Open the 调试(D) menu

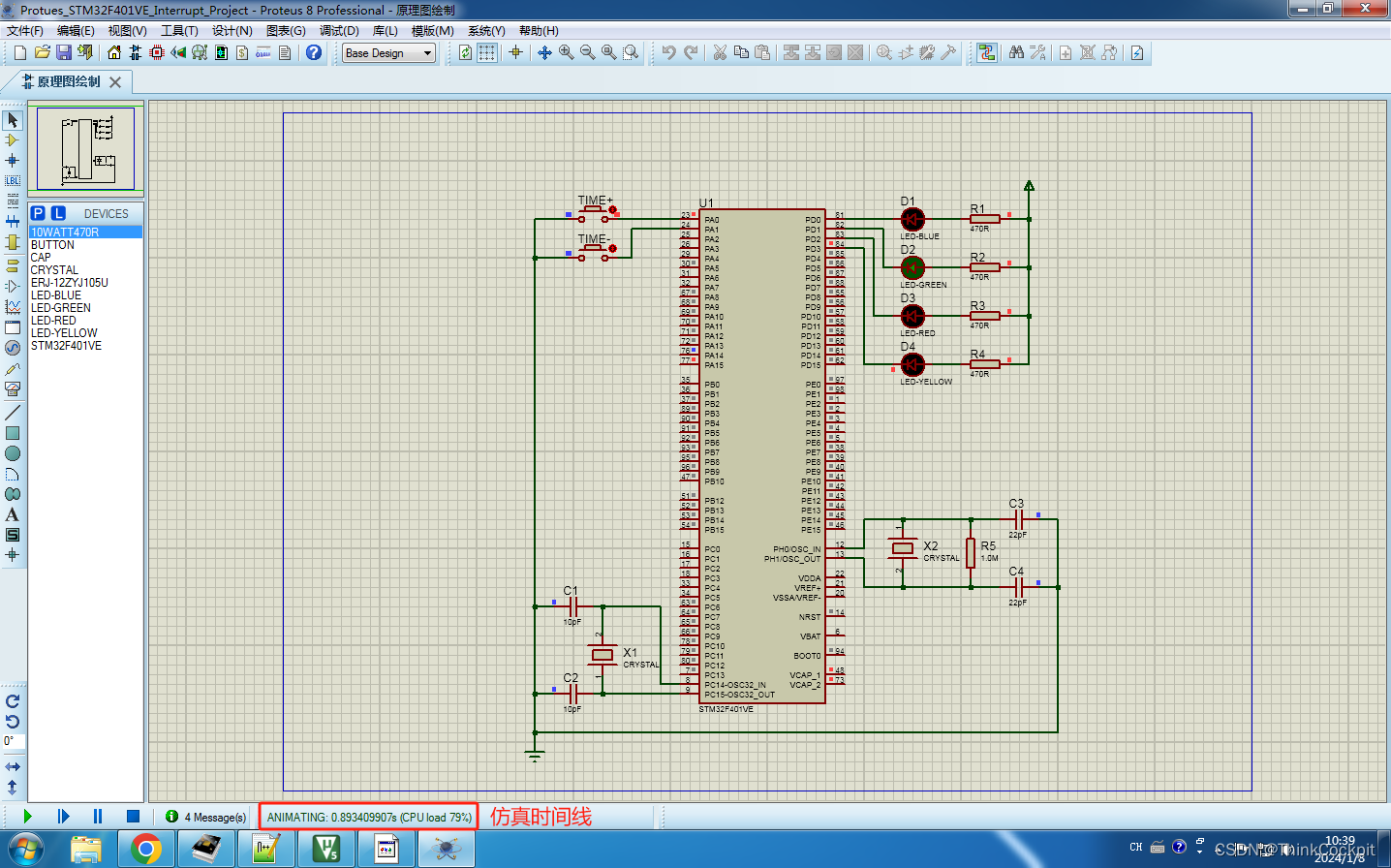(337, 30)
